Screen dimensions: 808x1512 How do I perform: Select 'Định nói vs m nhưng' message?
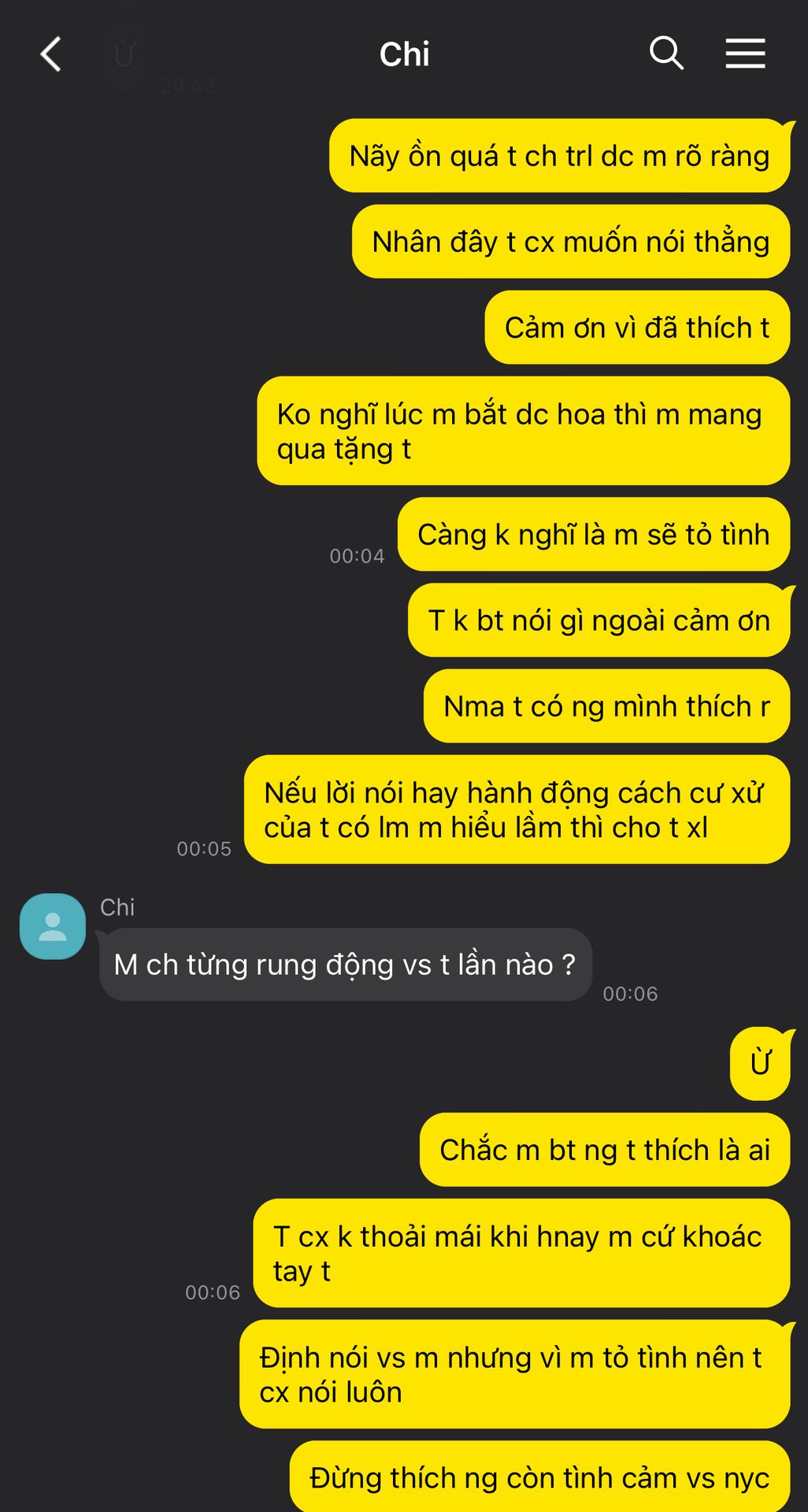click(x=514, y=1374)
